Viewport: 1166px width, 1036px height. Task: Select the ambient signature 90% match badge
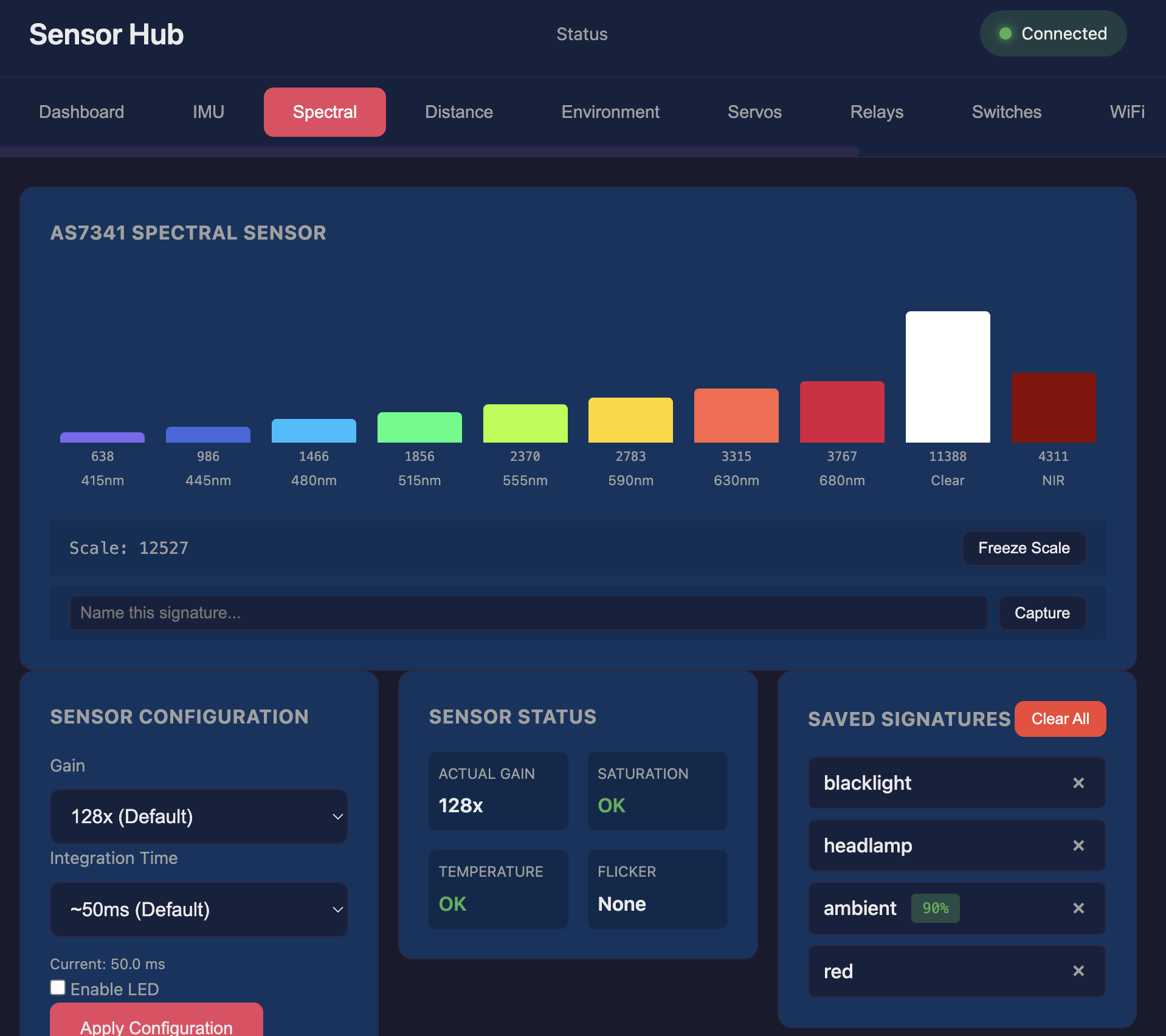click(x=935, y=908)
